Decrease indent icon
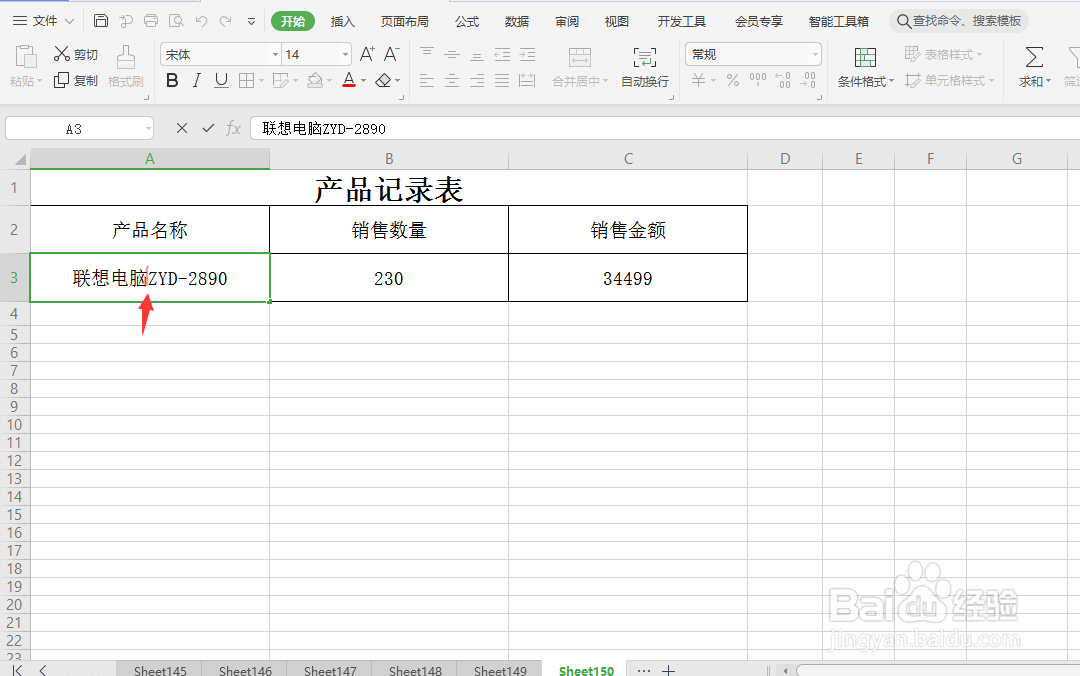Viewport: 1080px width, 676px height. coord(502,54)
